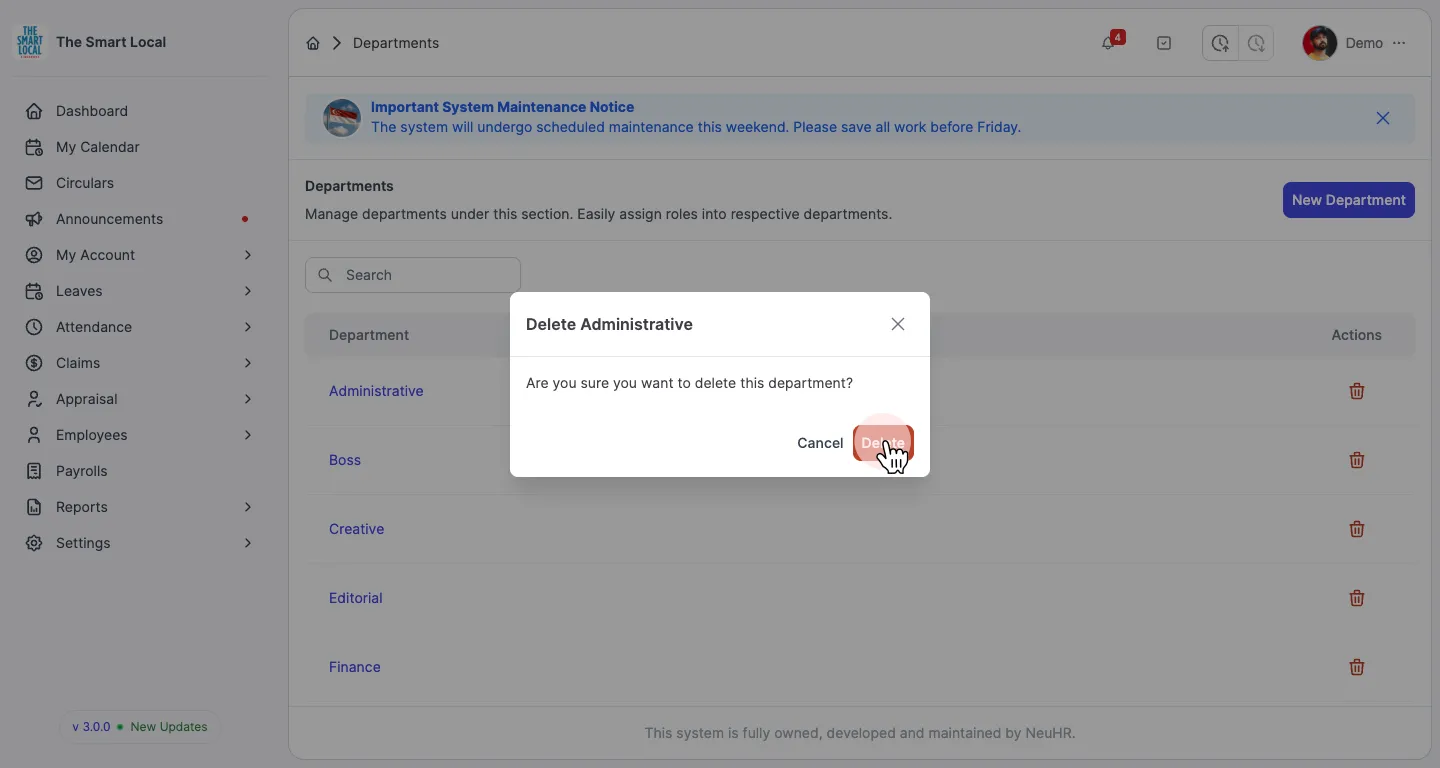
Task: Open Announcements in sidebar
Action: pyautogui.click(x=138, y=219)
